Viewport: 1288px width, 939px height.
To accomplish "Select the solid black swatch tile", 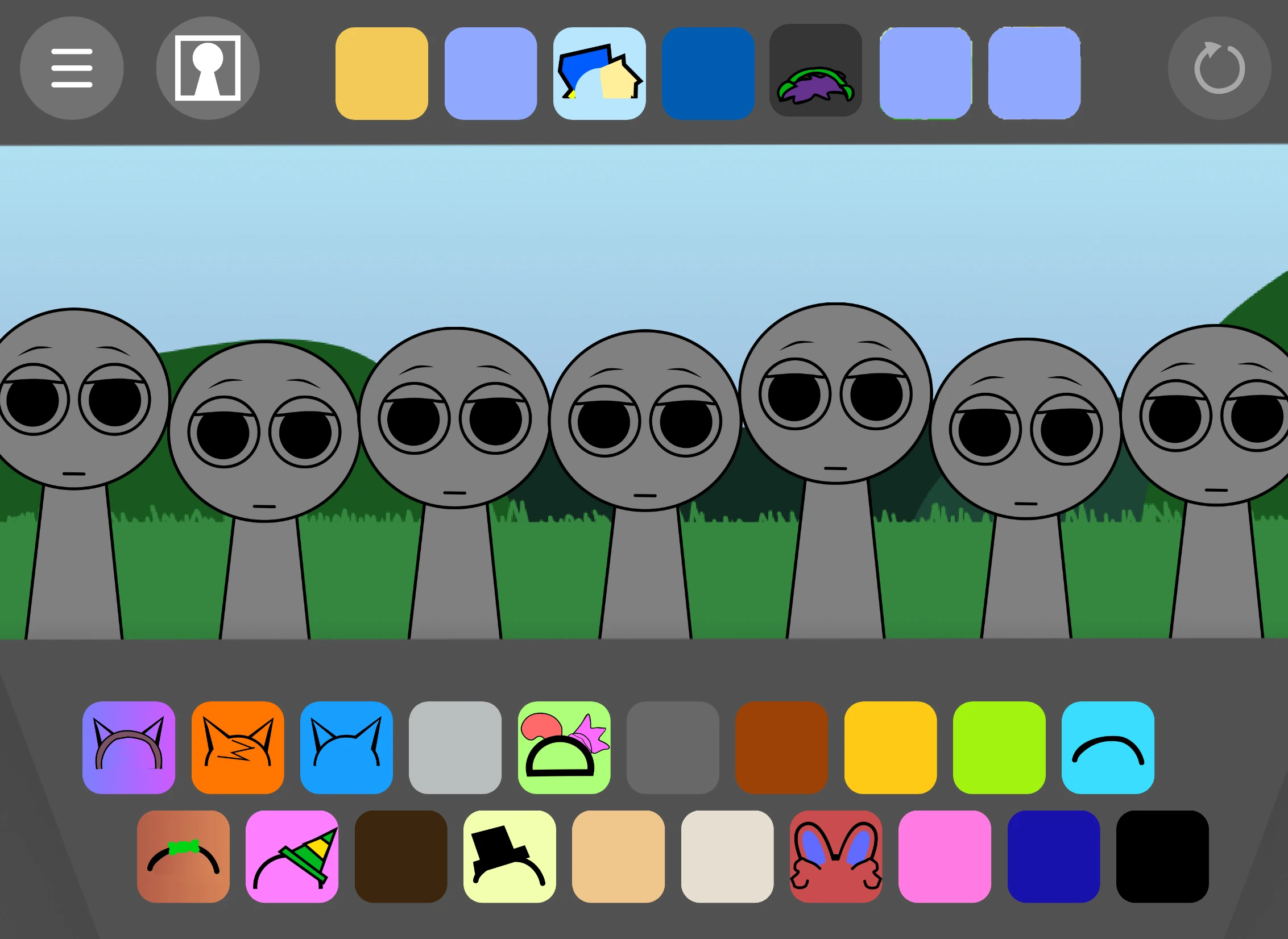I will (1162, 857).
